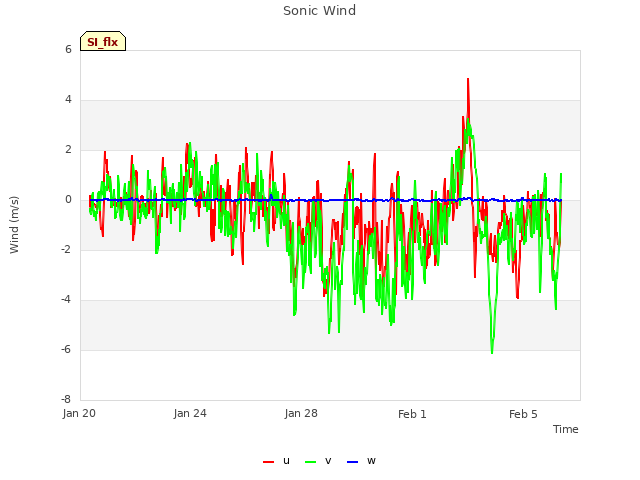Click the y-axis label 0

[x=68, y=200]
